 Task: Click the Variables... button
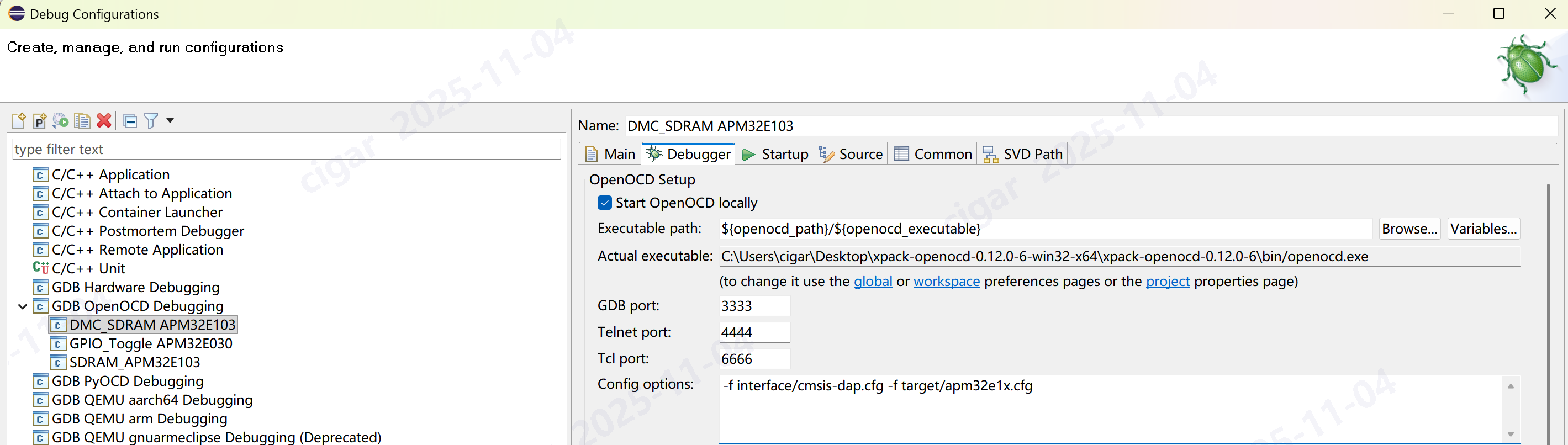click(1483, 229)
